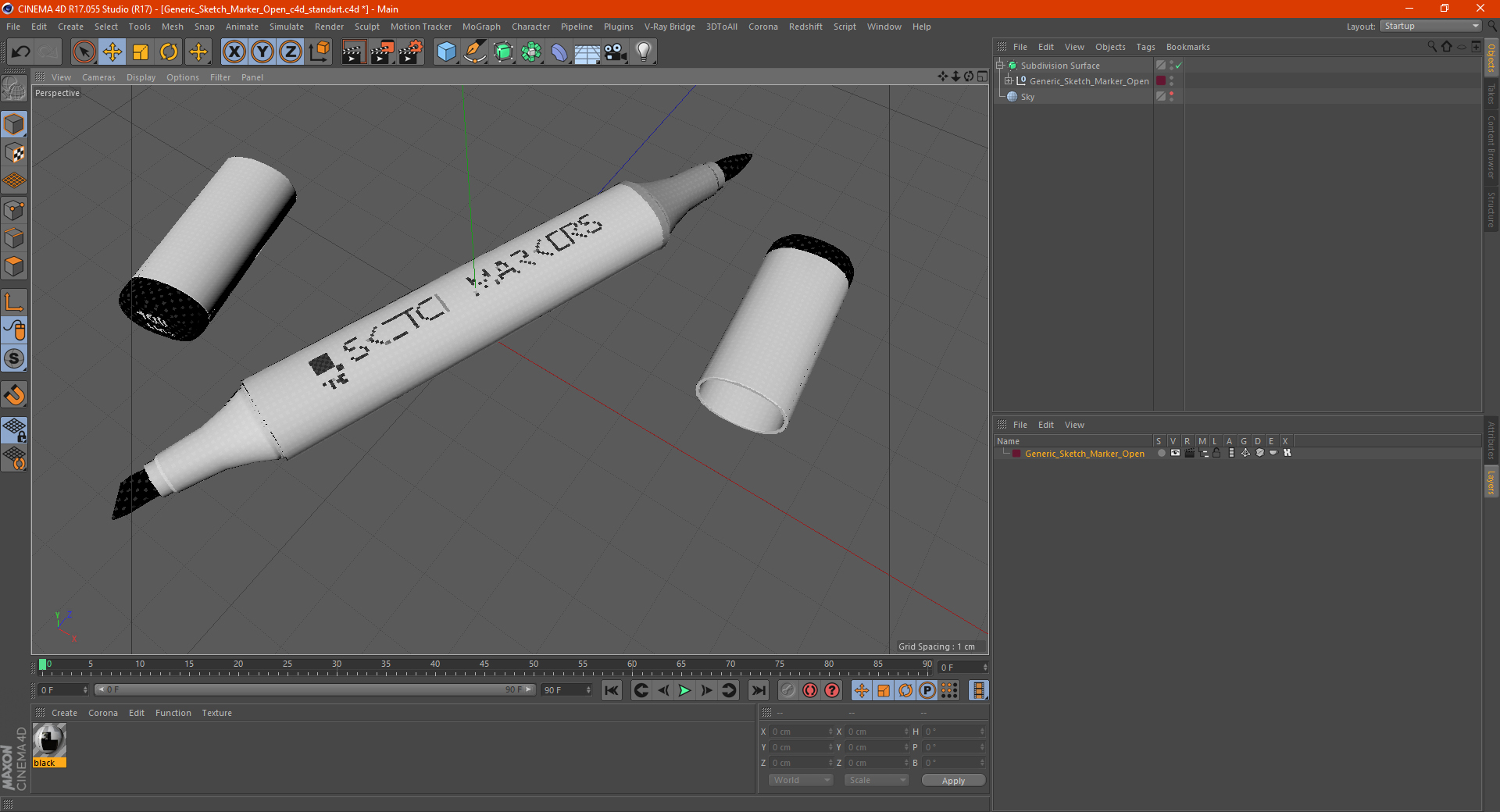This screenshot has width=1500, height=812.
Task: Switch to Texture mode
Action: [x=14, y=153]
